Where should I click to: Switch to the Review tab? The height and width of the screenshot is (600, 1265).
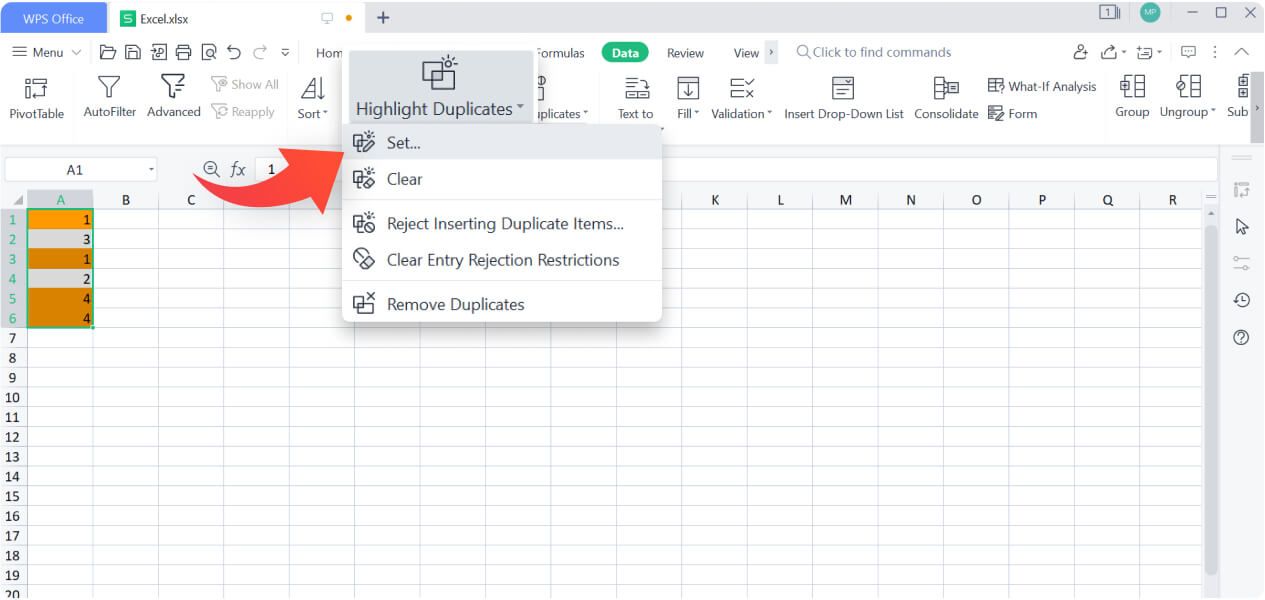(x=685, y=52)
